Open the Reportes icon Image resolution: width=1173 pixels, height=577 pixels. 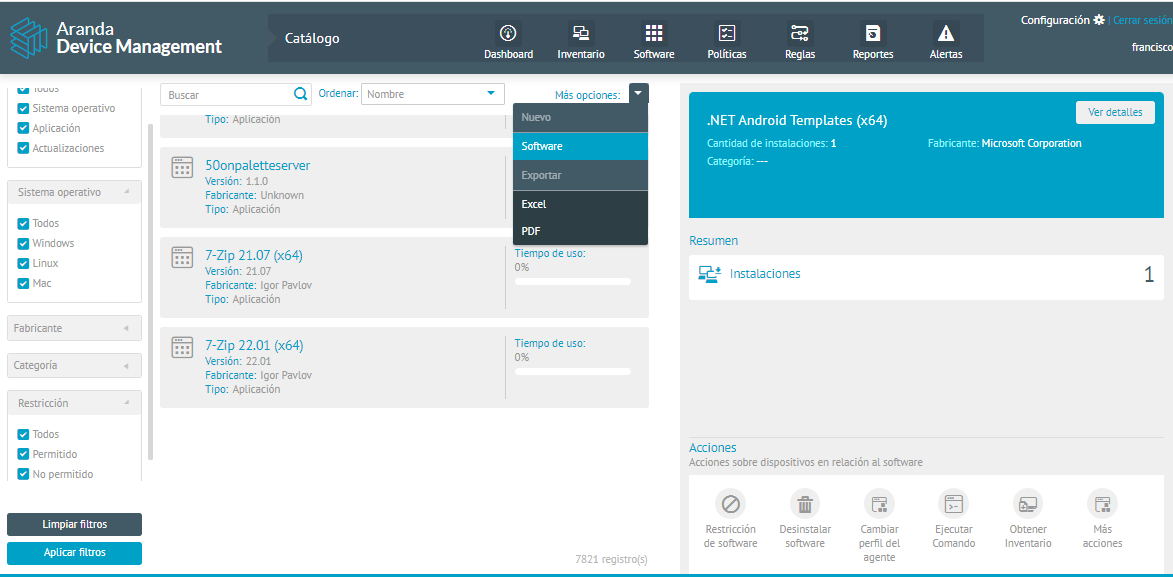click(872, 34)
